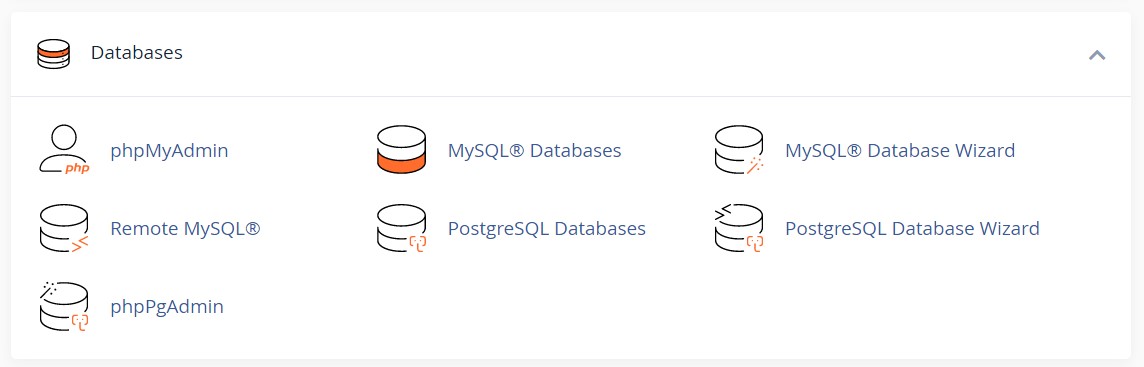The height and width of the screenshot is (367, 1144).
Task: Click the phpPgAdmin database icon
Action: coord(63,306)
